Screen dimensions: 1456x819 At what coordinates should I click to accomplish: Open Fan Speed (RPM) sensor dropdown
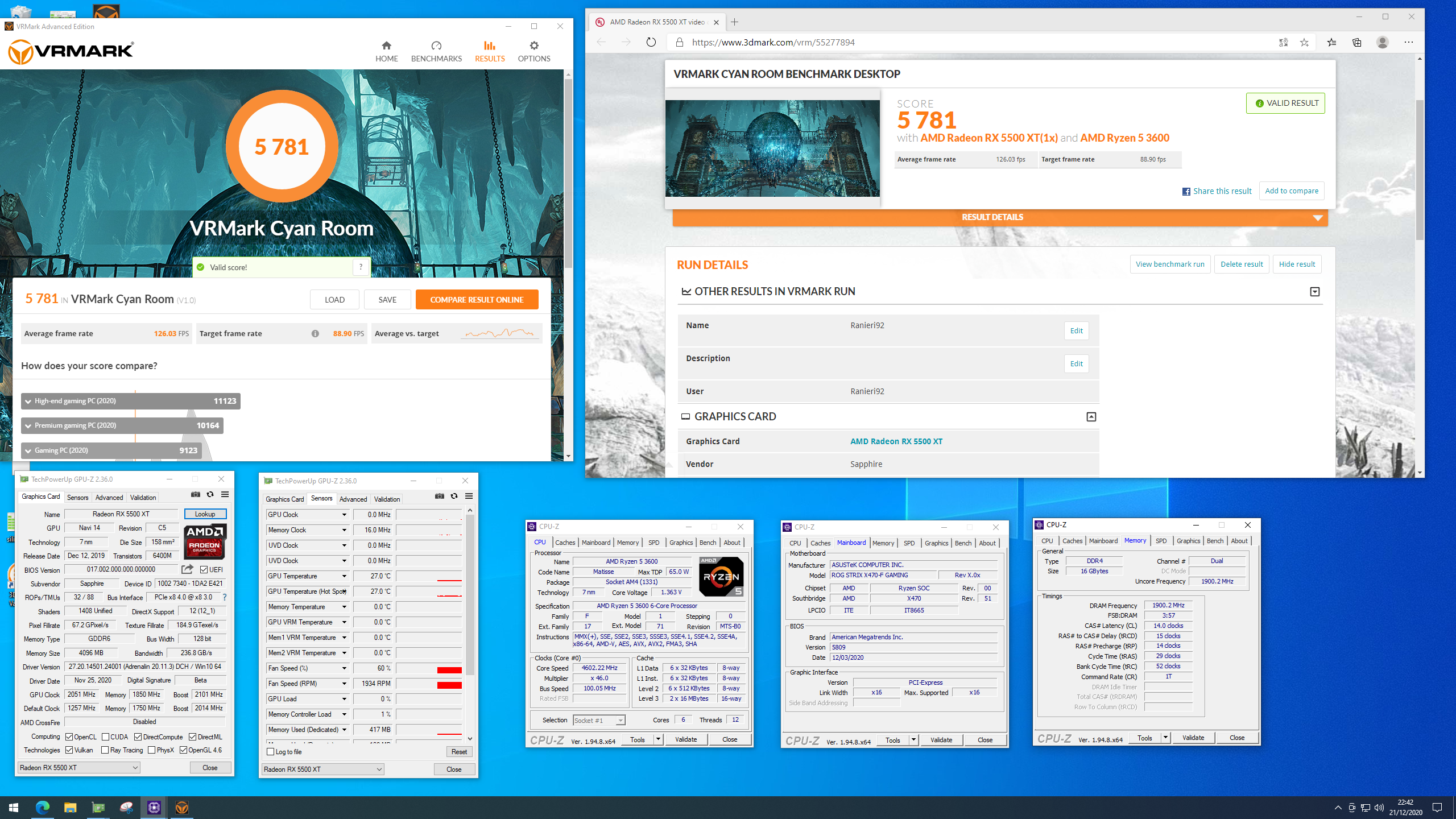[344, 684]
